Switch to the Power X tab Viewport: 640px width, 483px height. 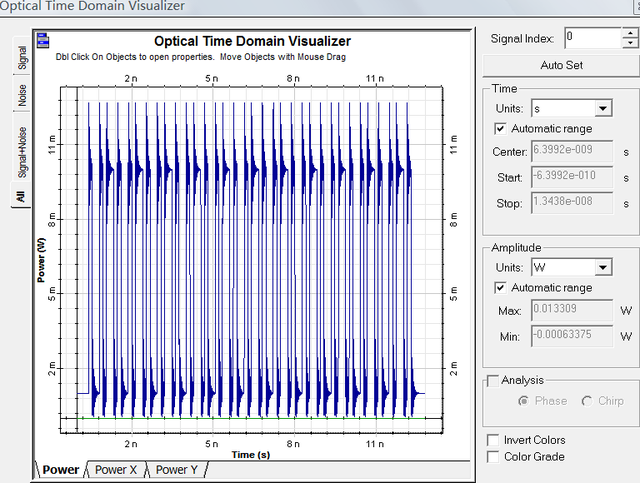(116, 470)
